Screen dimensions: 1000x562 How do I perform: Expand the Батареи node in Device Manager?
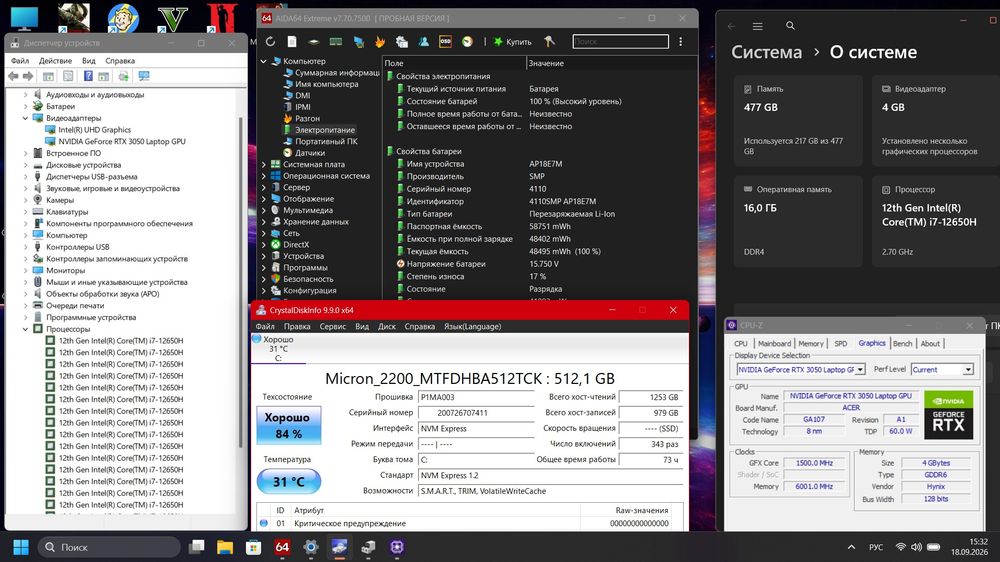coord(26,107)
